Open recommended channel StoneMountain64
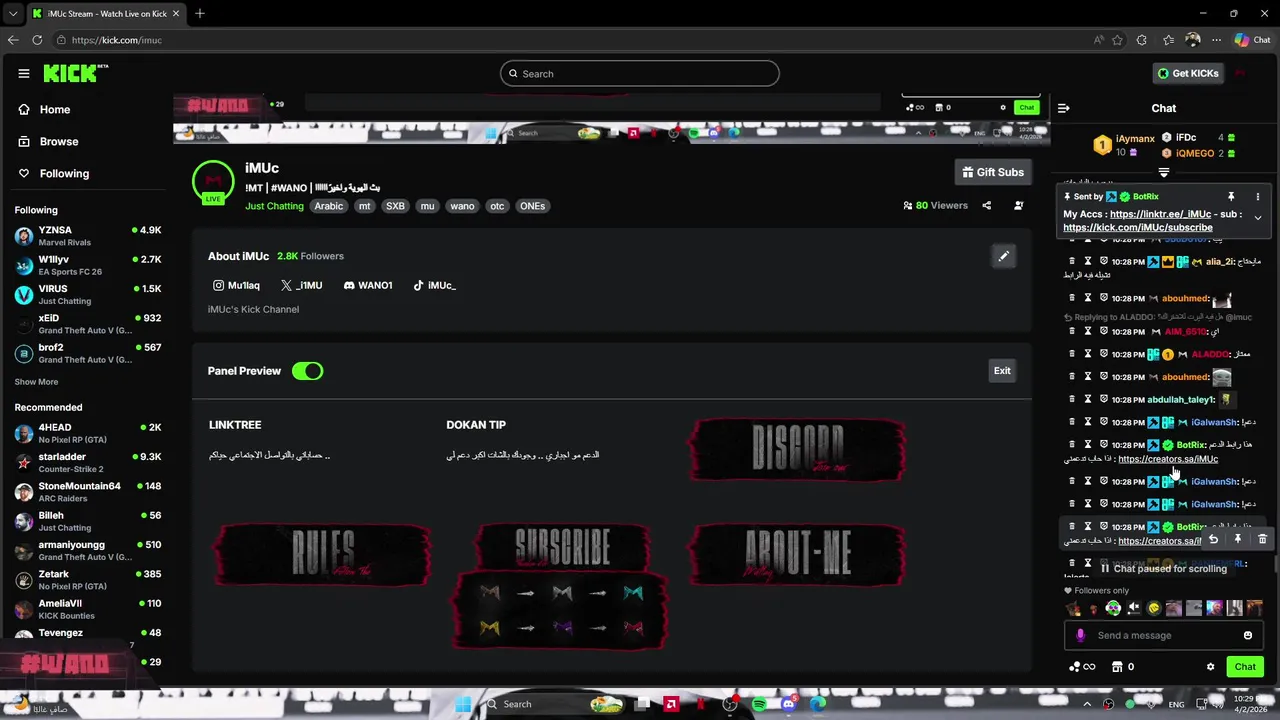 pyautogui.click(x=87, y=492)
